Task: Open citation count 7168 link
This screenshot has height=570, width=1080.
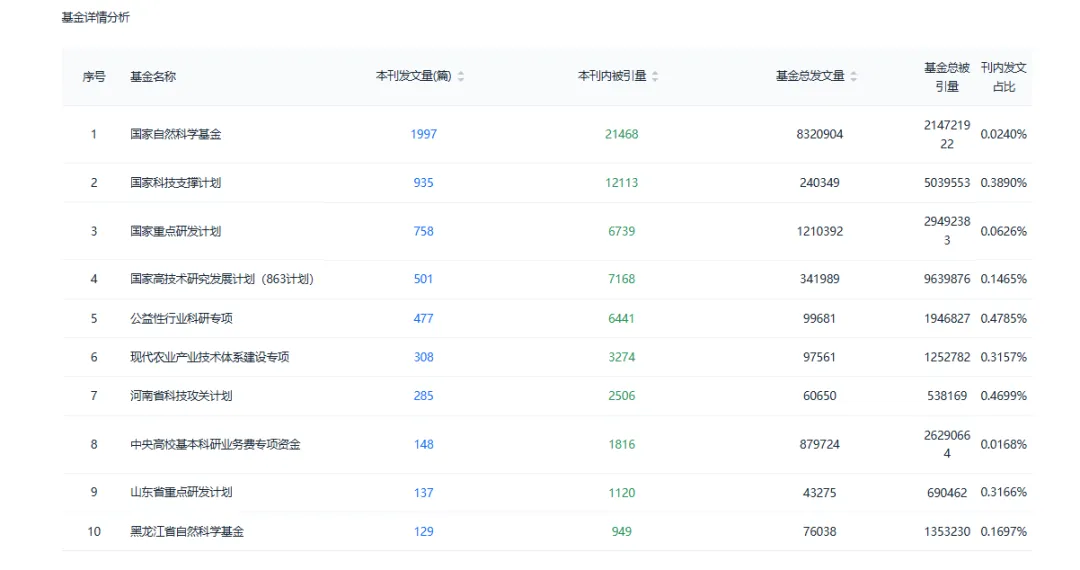Action: (622, 279)
